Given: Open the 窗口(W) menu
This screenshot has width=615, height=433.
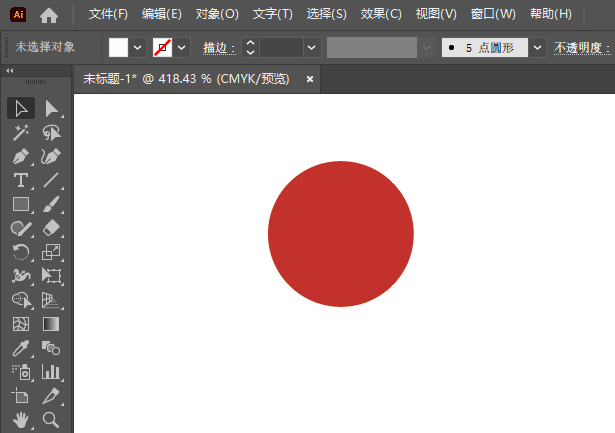Looking at the screenshot, I should click(x=493, y=14).
